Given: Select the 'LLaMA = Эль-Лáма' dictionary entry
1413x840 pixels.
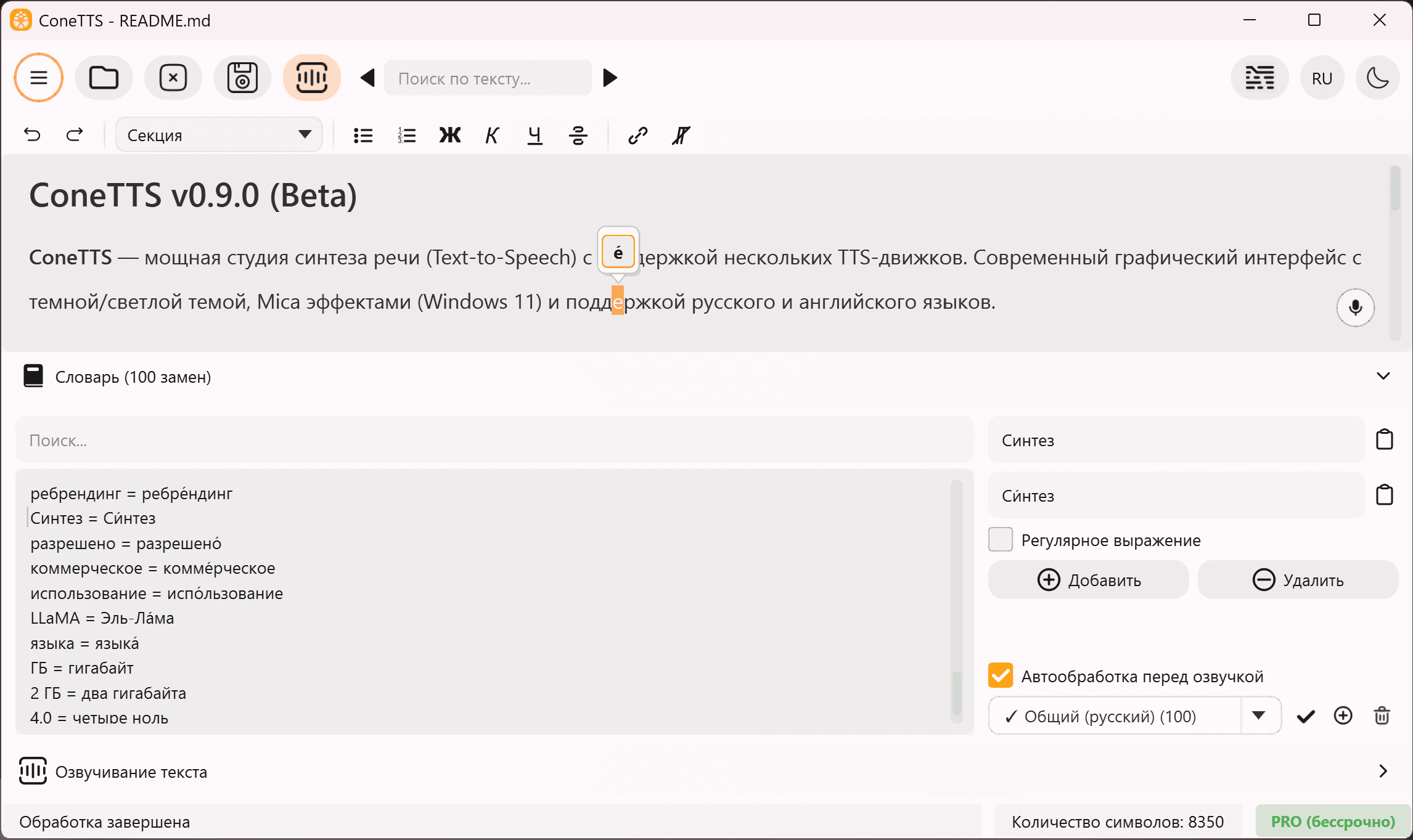Looking at the screenshot, I should click(x=102, y=618).
